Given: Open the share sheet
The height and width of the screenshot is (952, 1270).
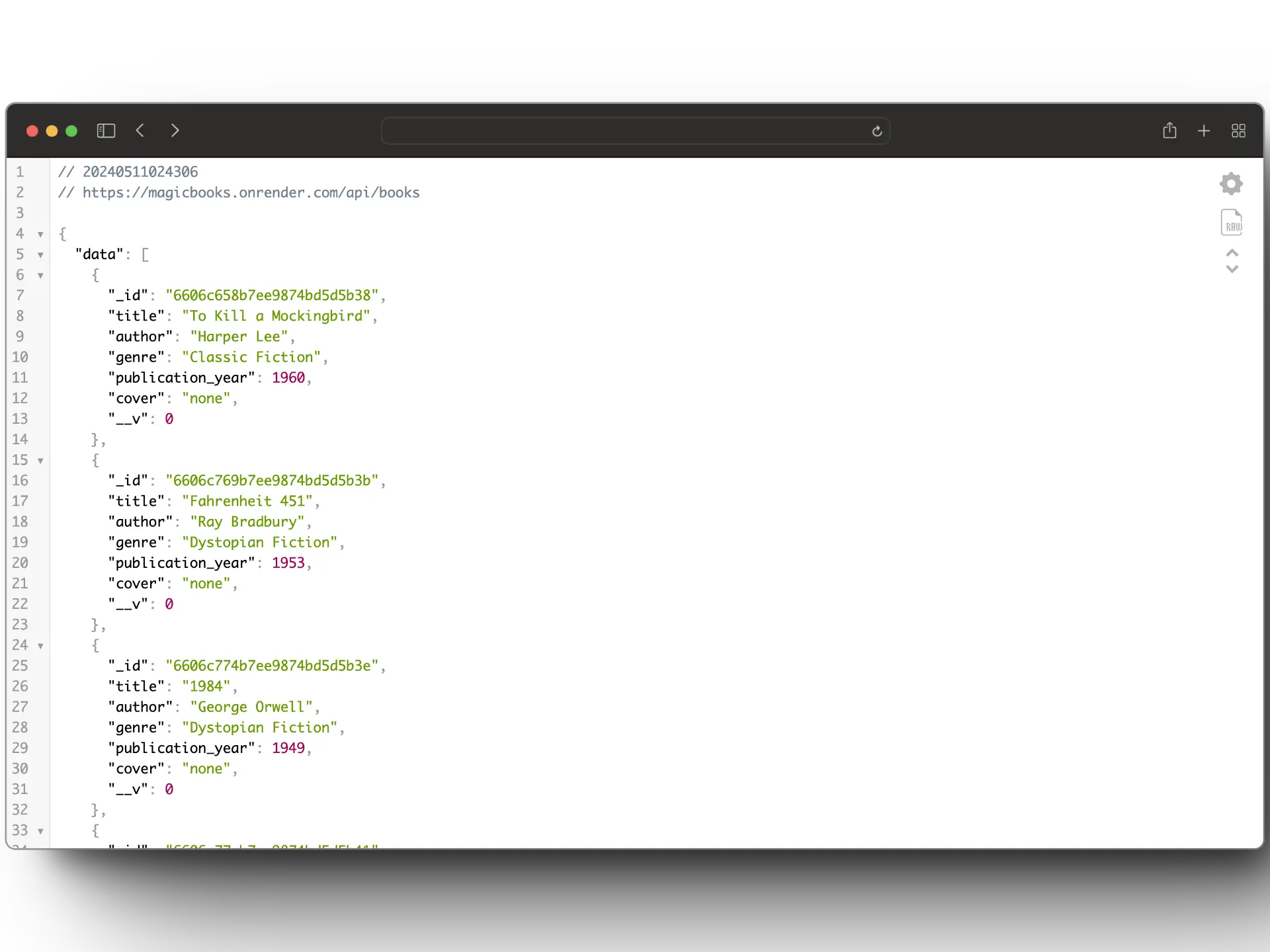Looking at the screenshot, I should (x=1169, y=130).
